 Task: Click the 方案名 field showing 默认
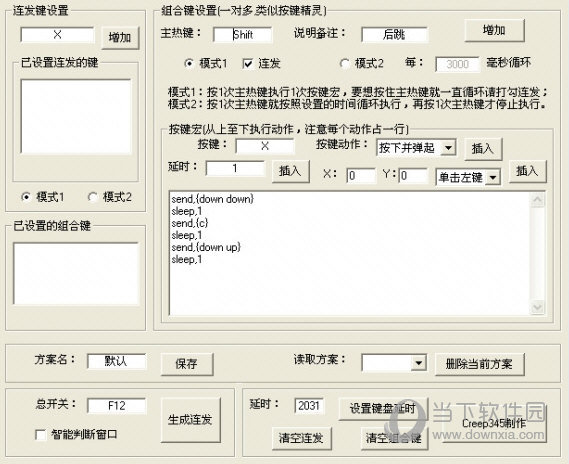coord(116,361)
